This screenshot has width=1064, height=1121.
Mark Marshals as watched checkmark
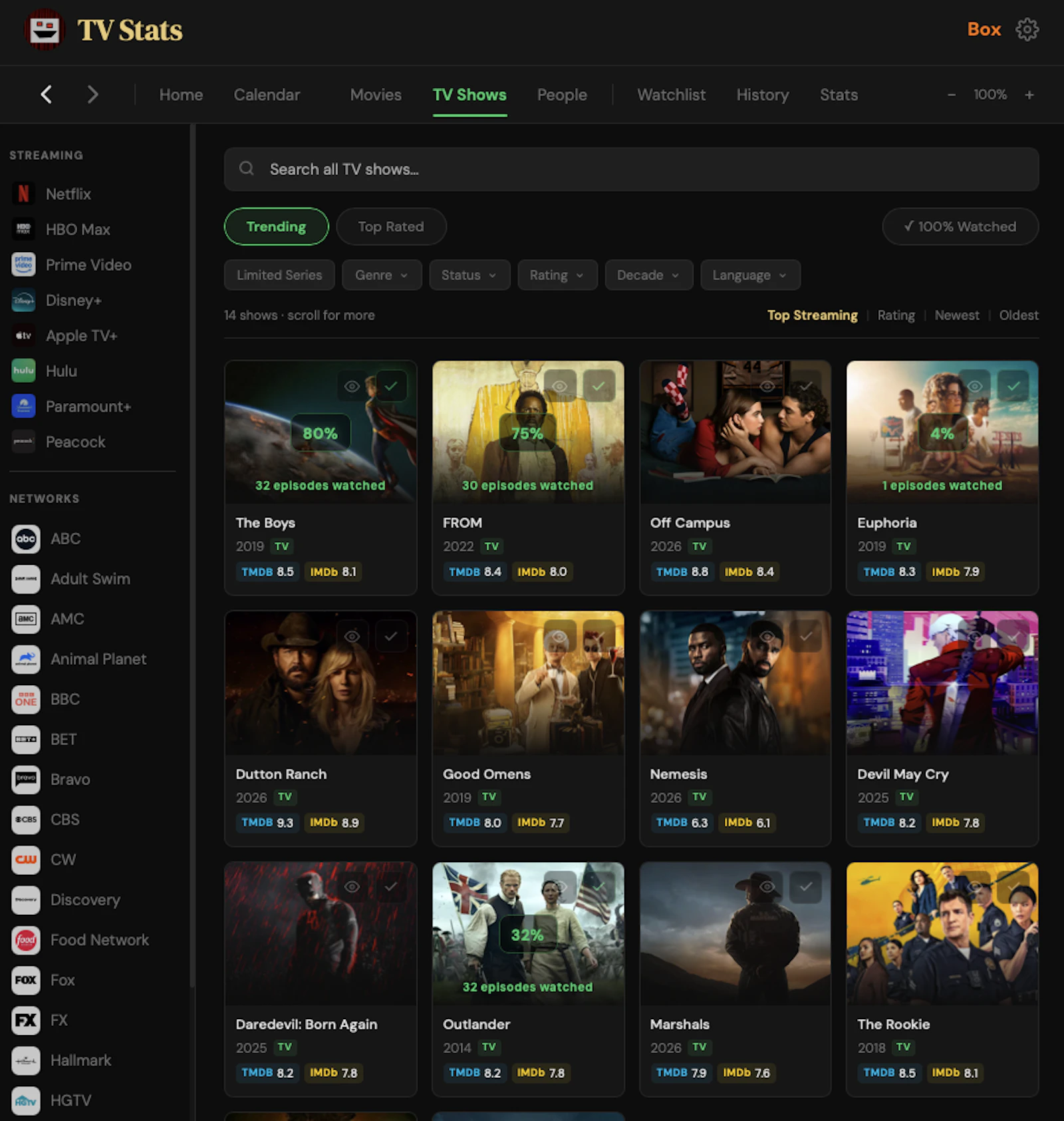[x=806, y=887]
